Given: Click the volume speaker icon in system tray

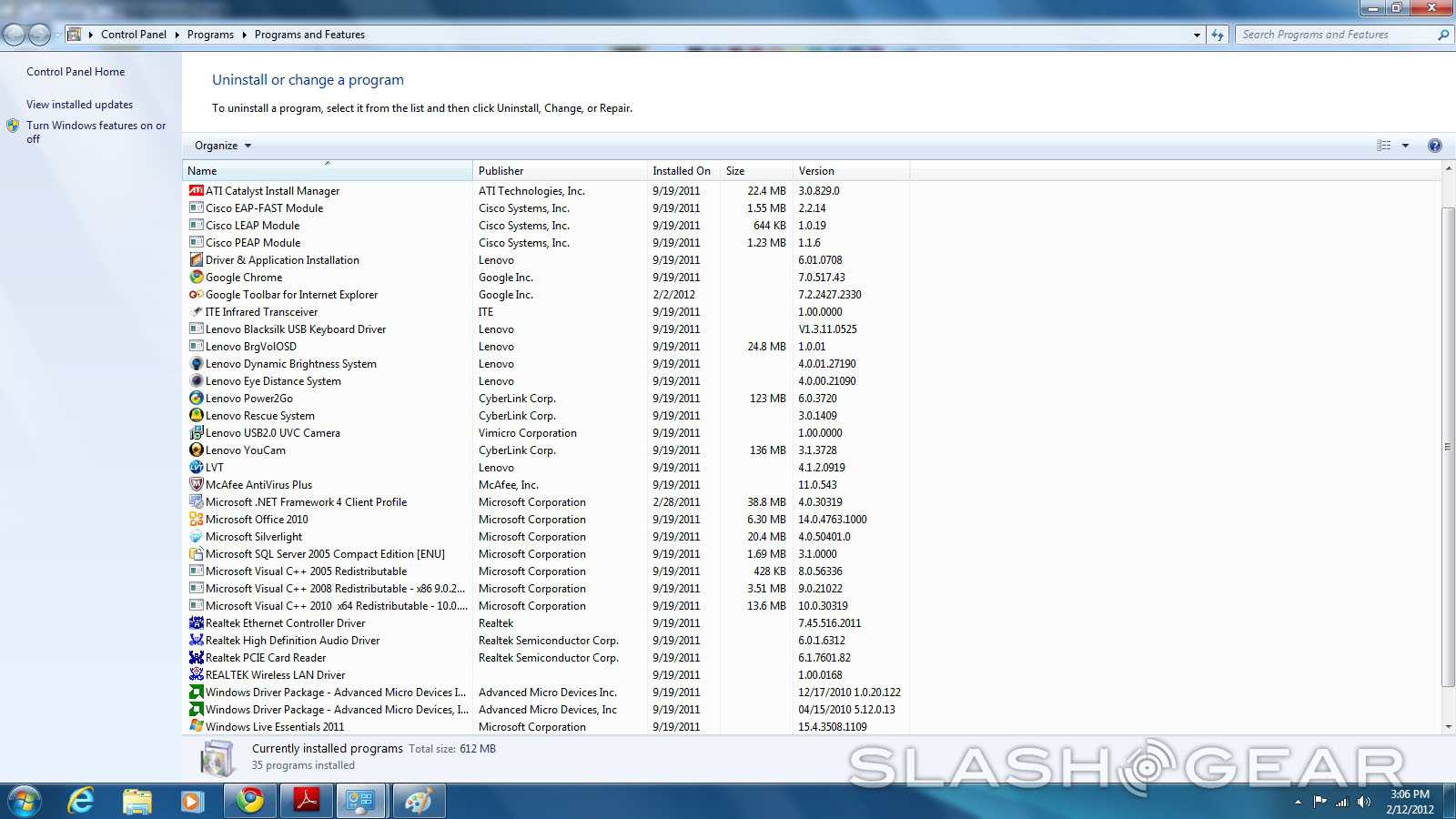Looking at the screenshot, I should [1363, 802].
